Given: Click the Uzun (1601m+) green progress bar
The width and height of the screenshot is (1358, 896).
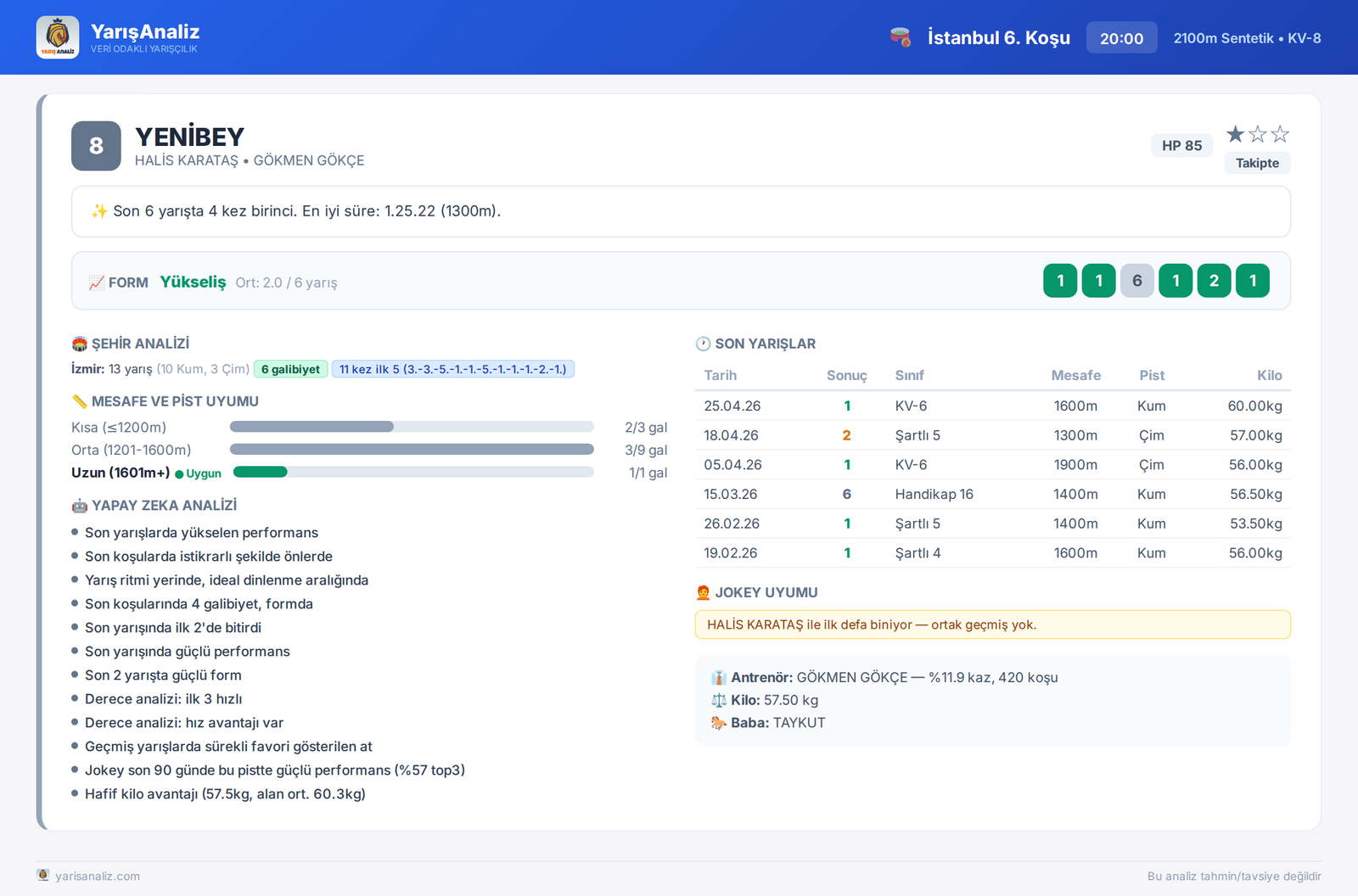Looking at the screenshot, I should coord(261,472).
